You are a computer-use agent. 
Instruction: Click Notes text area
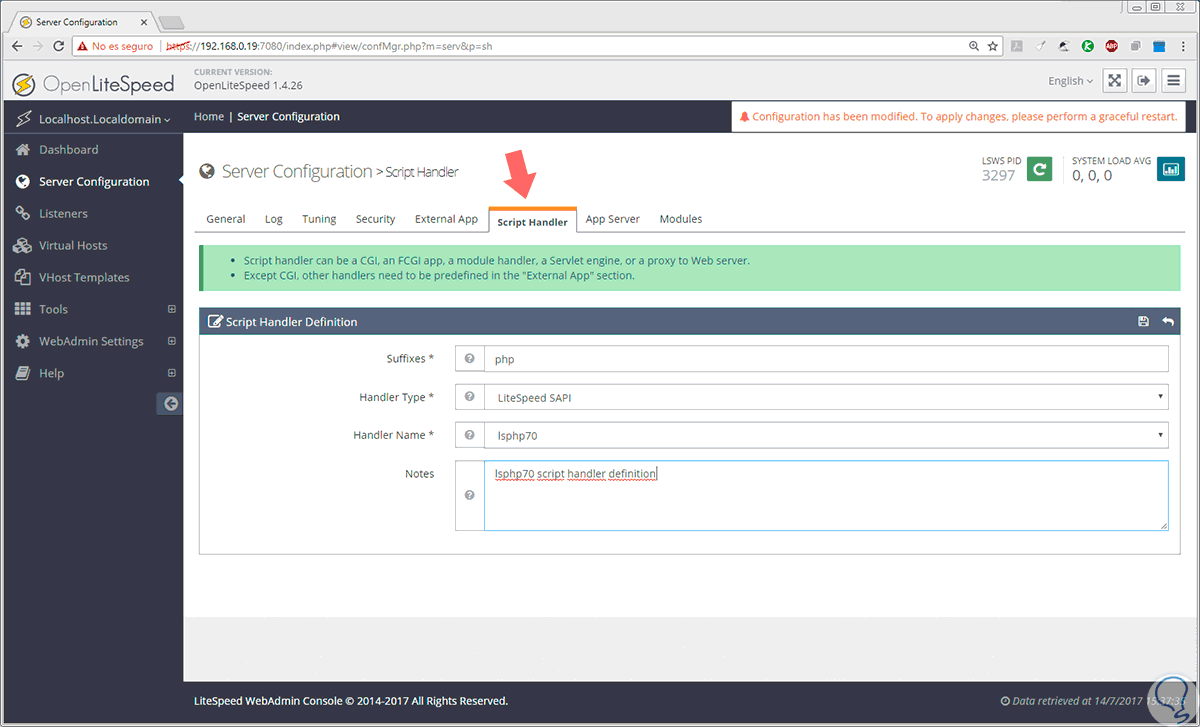point(826,495)
